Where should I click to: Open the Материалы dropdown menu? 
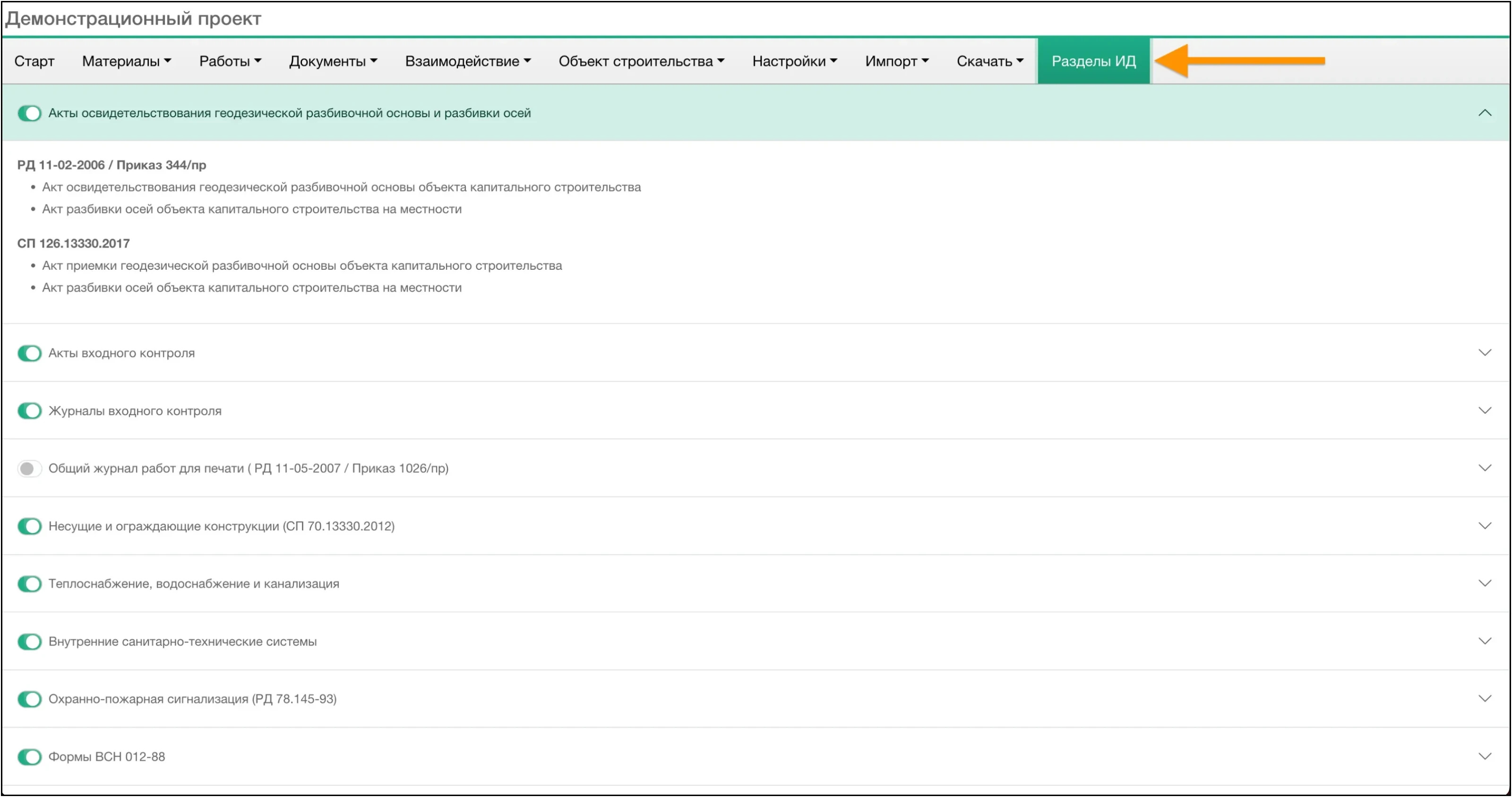126,61
